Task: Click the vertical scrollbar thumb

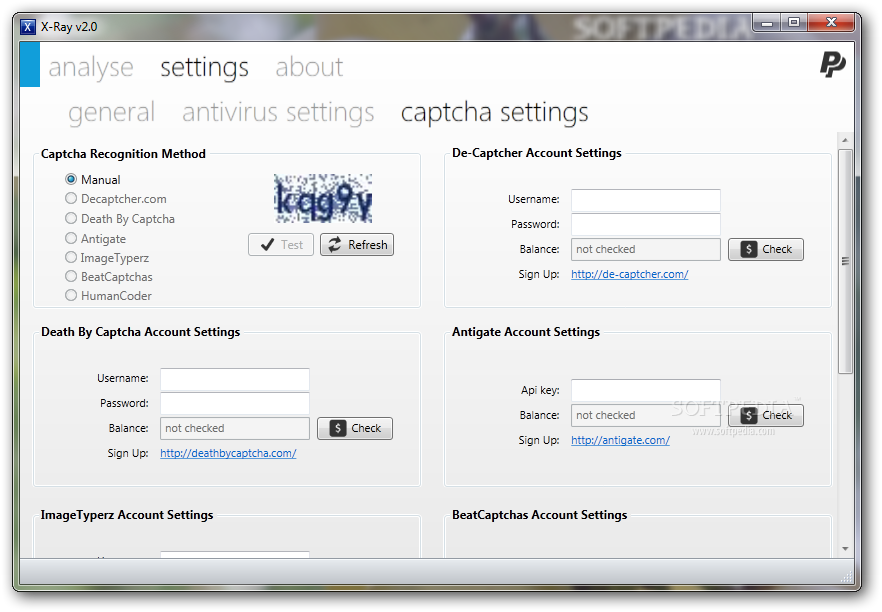Action: coord(845,261)
